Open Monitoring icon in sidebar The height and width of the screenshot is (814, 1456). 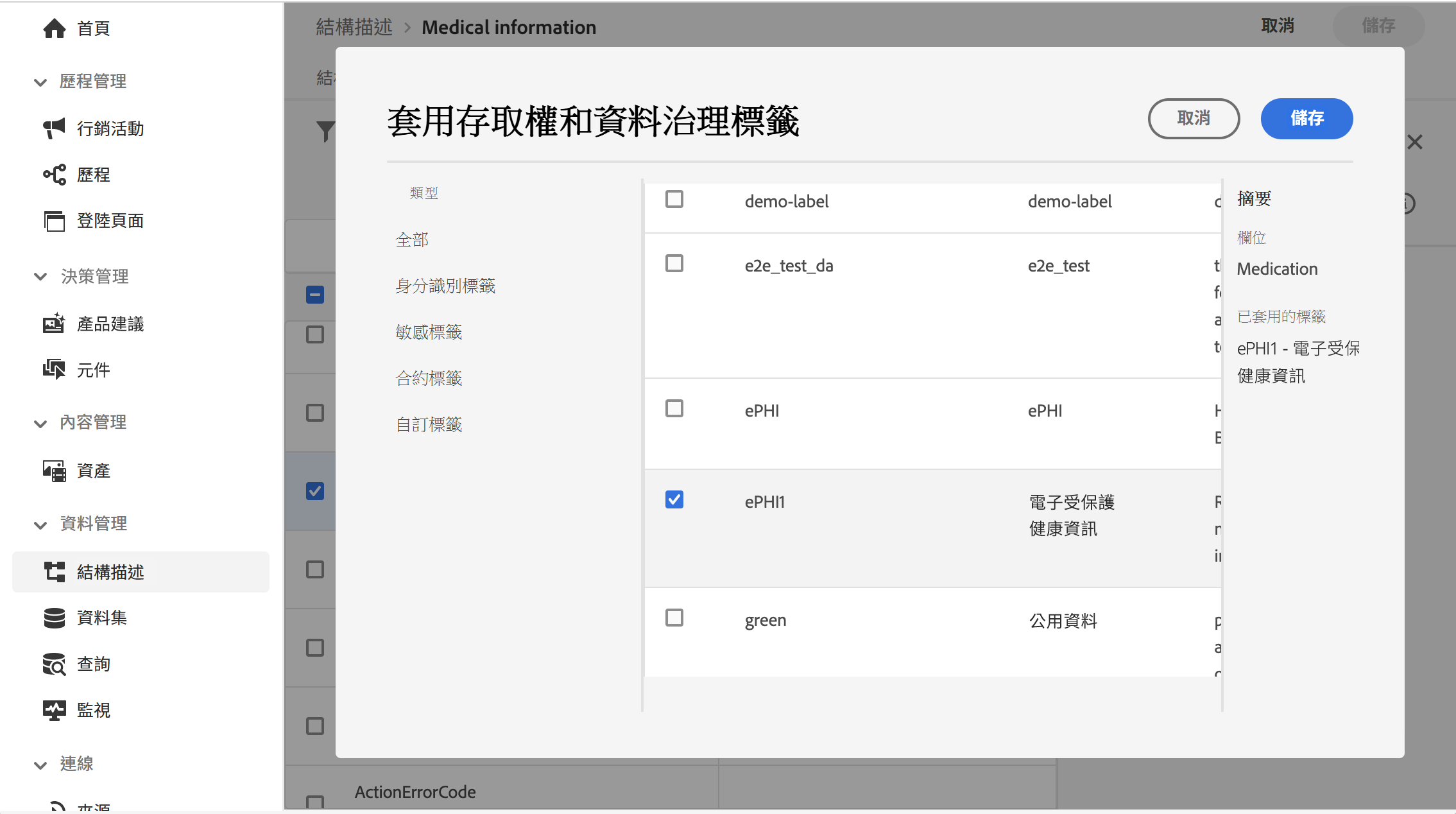(55, 710)
